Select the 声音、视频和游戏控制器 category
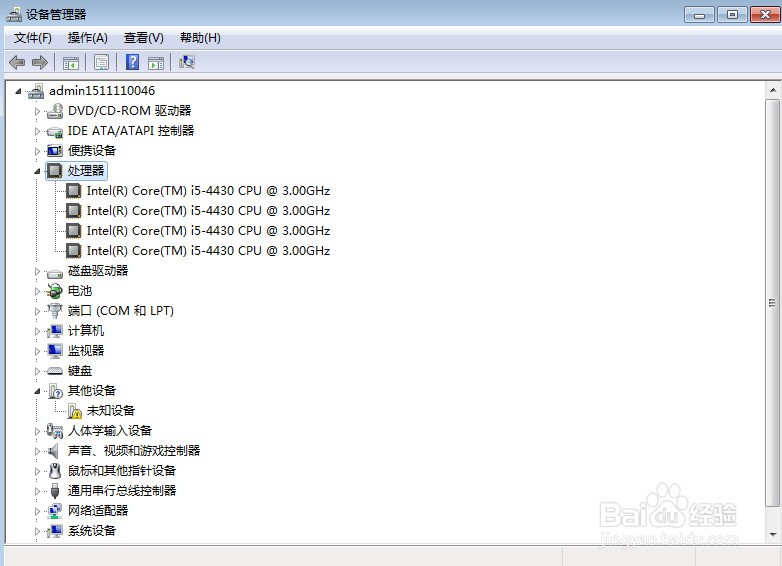The width and height of the screenshot is (782, 566). pyautogui.click(x=134, y=451)
